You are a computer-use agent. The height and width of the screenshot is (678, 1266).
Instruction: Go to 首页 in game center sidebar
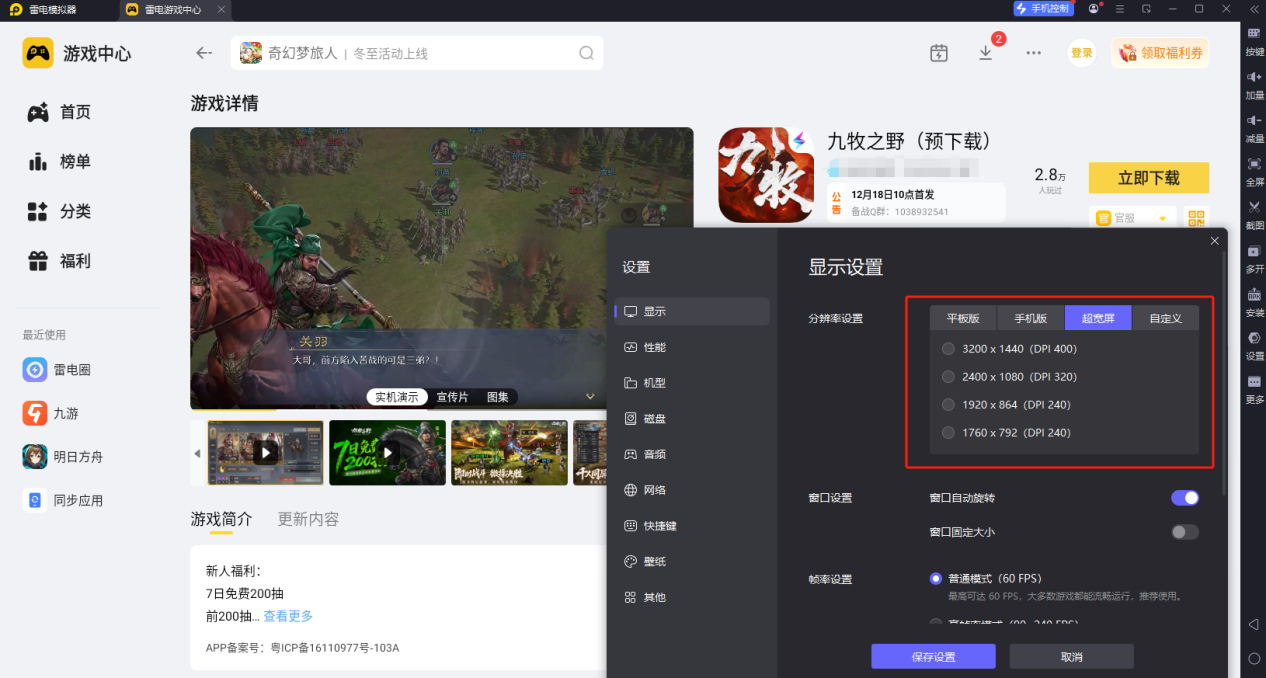click(x=59, y=112)
